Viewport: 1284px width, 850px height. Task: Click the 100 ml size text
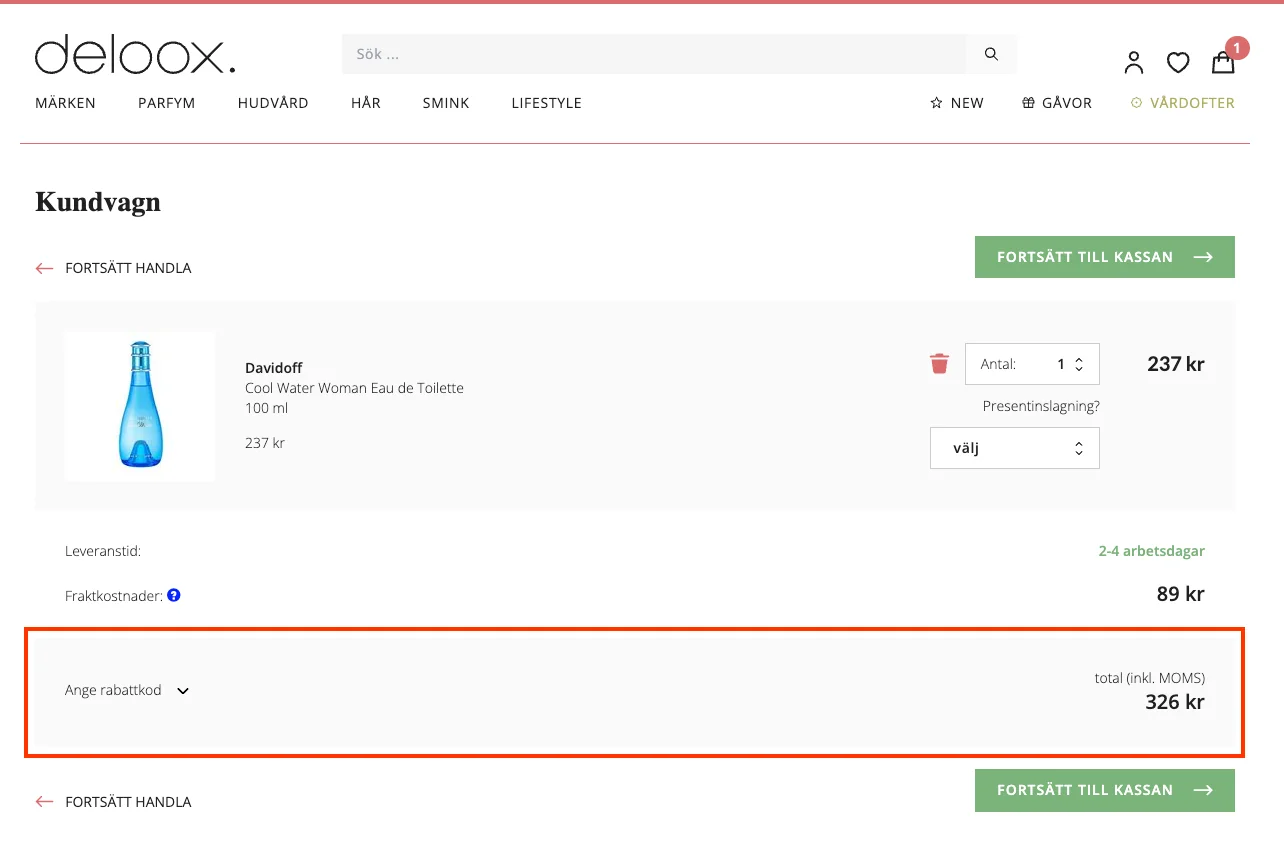pyautogui.click(x=267, y=408)
